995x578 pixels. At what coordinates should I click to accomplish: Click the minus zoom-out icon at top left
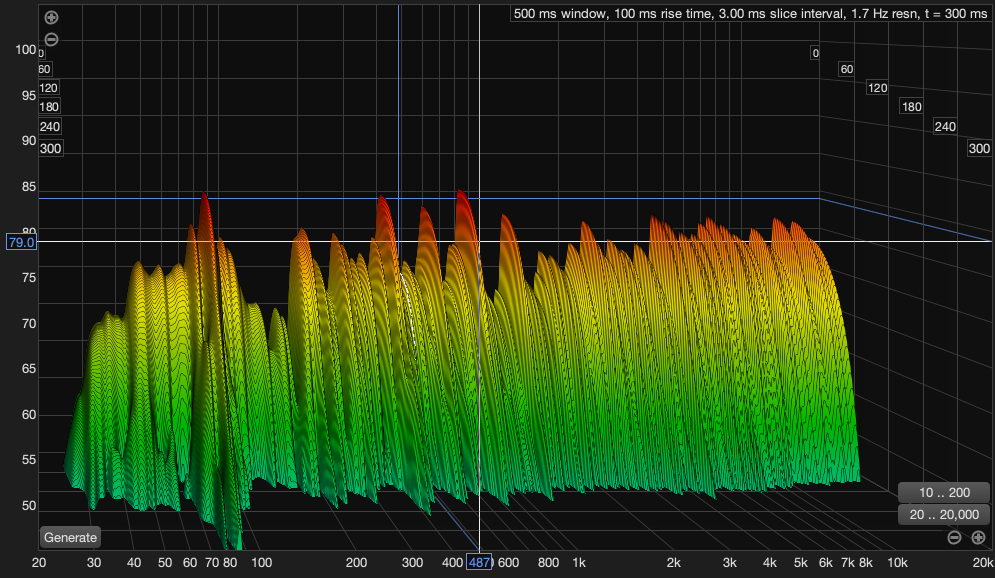(x=50, y=39)
